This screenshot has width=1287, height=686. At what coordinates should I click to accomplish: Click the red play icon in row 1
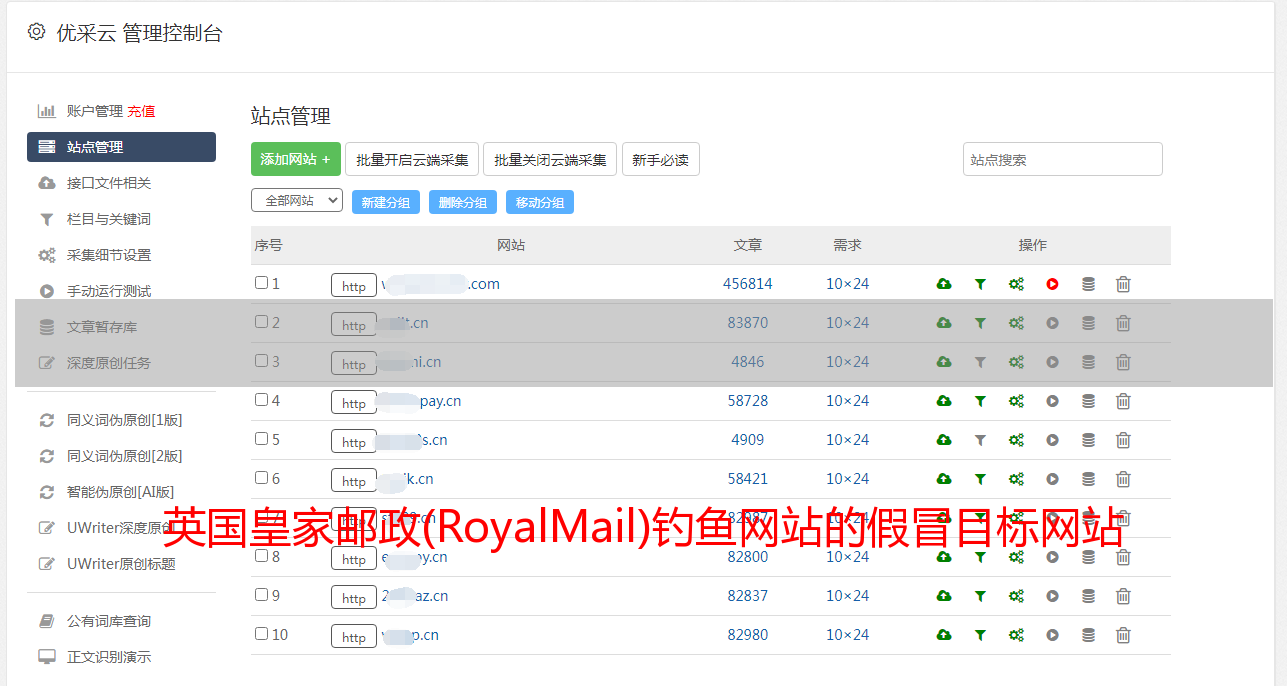[x=1052, y=284]
